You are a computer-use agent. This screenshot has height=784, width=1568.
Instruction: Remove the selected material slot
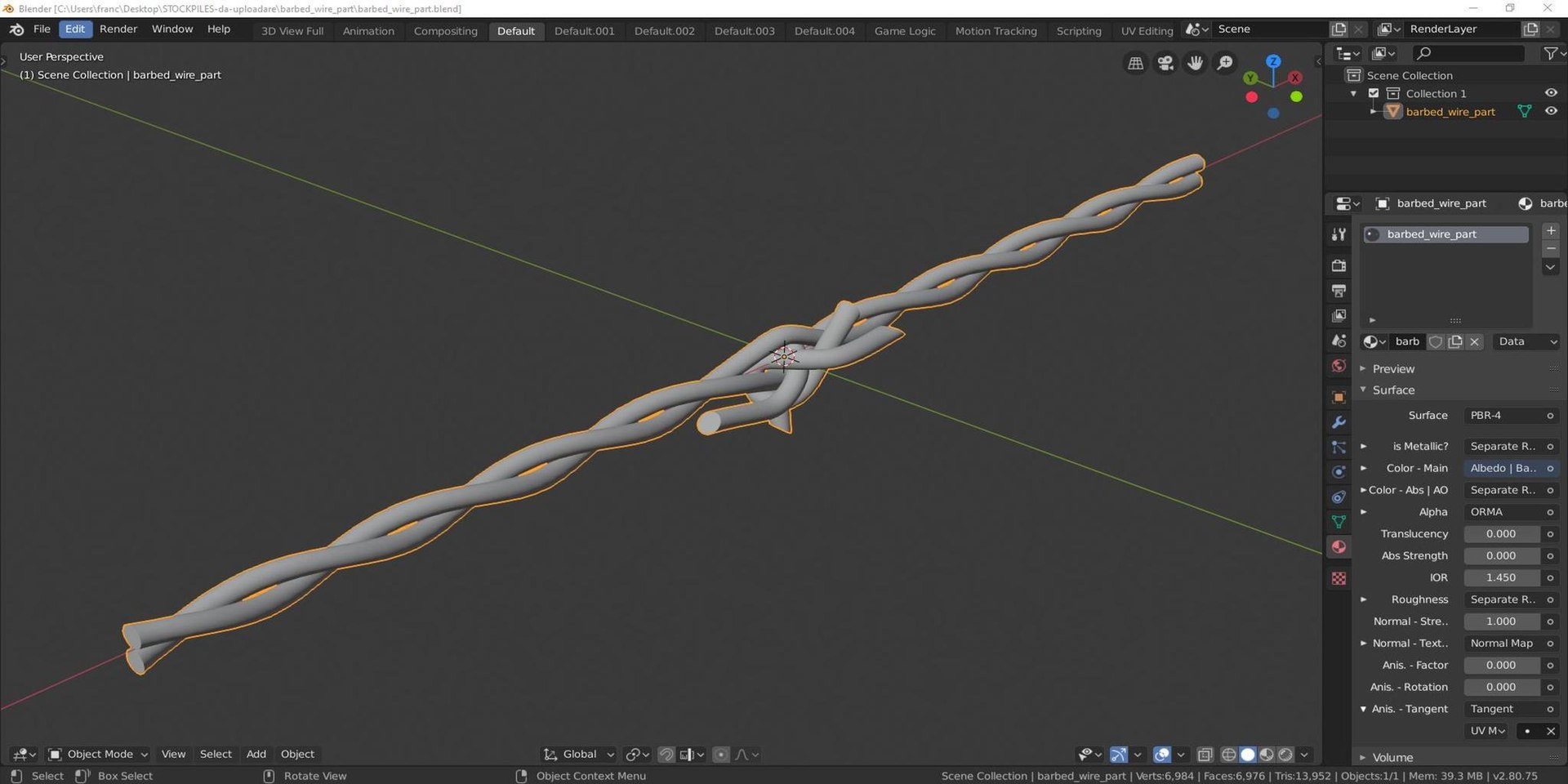point(1551,249)
